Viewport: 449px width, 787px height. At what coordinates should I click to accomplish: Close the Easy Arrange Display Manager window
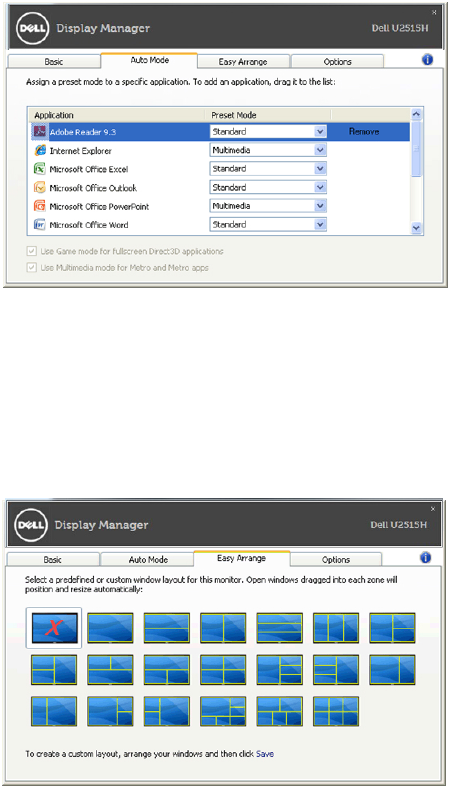click(x=433, y=509)
